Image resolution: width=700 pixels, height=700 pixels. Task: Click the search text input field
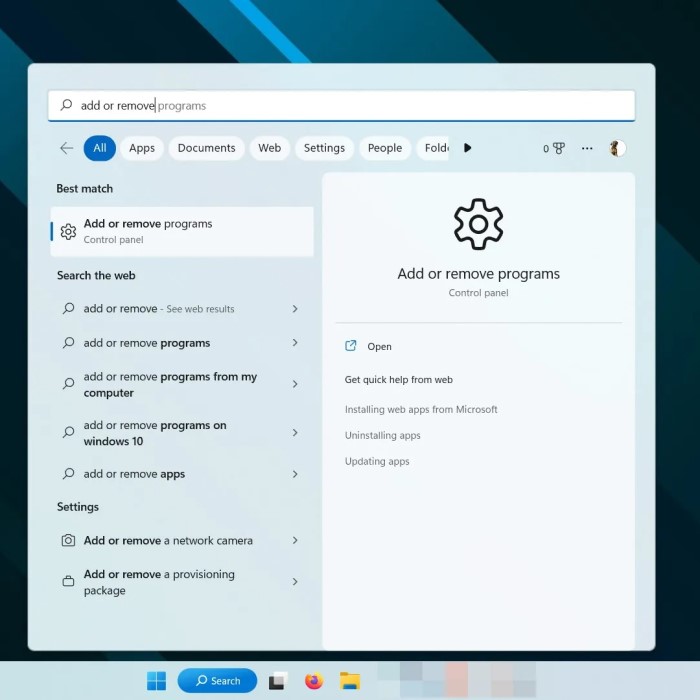click(x=340, y=106)
